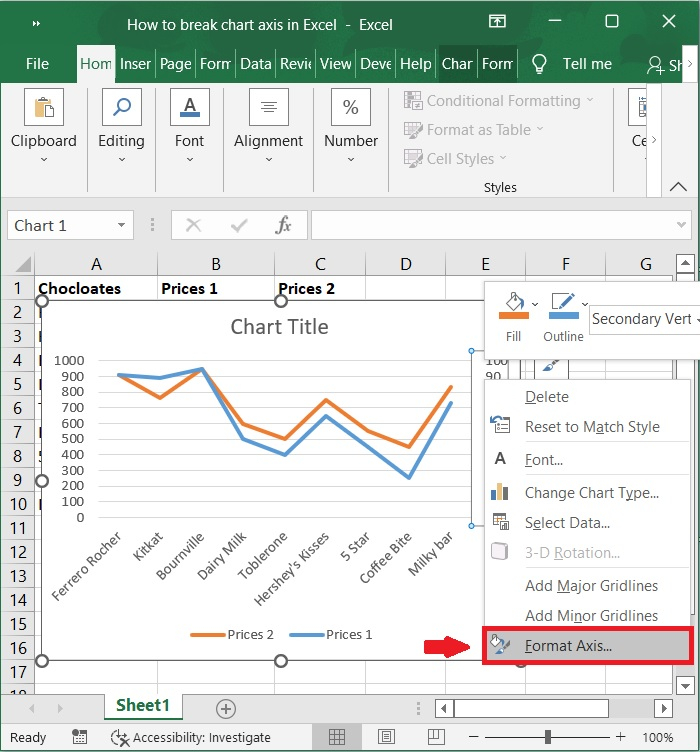700x752 pixels.
Task: Switch to Normal view icon
Action: (x=337, y=737)
